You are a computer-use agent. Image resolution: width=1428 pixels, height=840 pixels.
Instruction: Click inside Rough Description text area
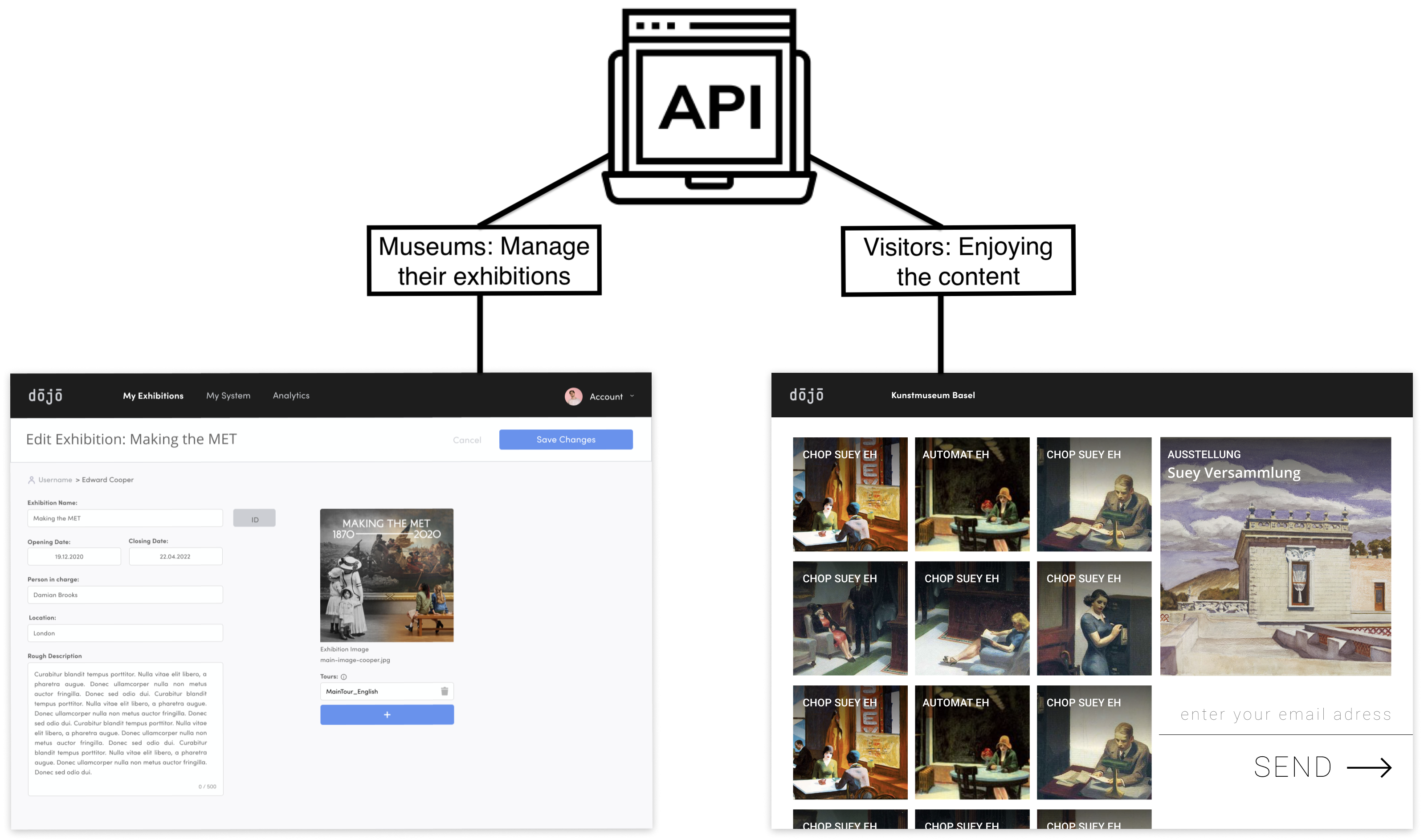tap(125, 729)
